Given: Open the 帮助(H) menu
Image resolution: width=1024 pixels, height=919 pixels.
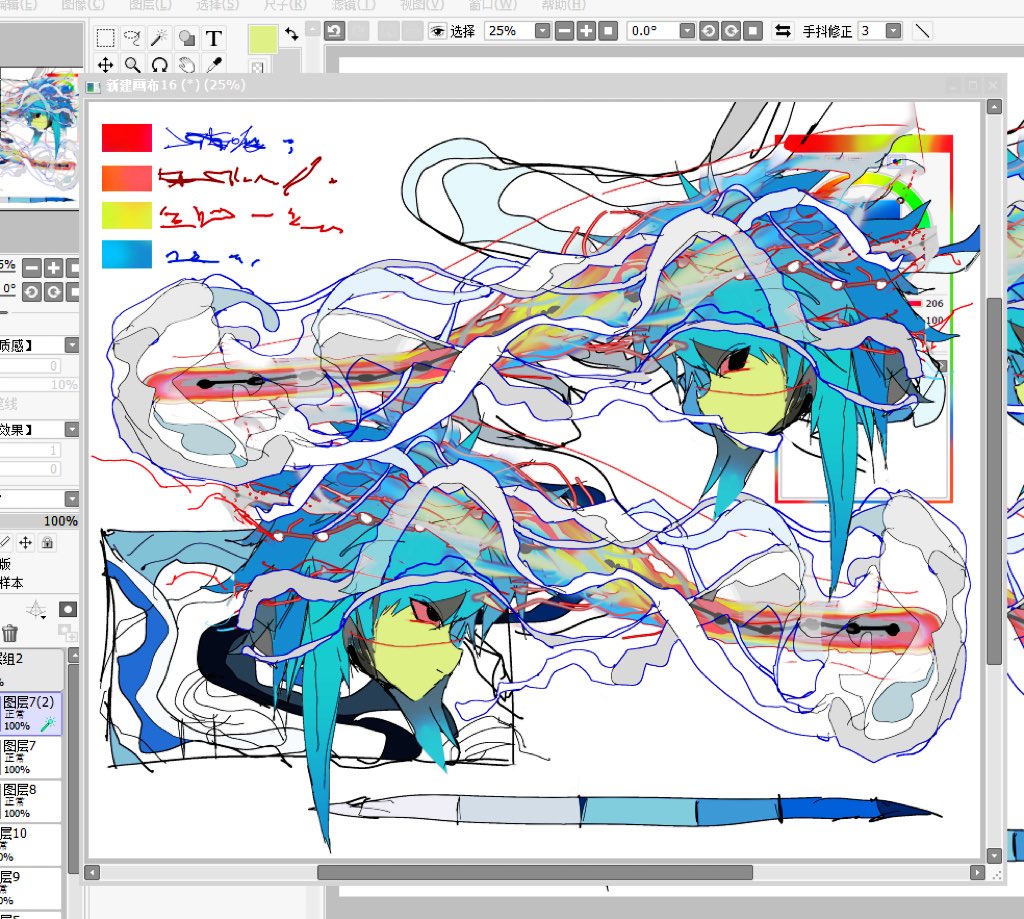Looking at the screenshot, I should click(564, 5).
